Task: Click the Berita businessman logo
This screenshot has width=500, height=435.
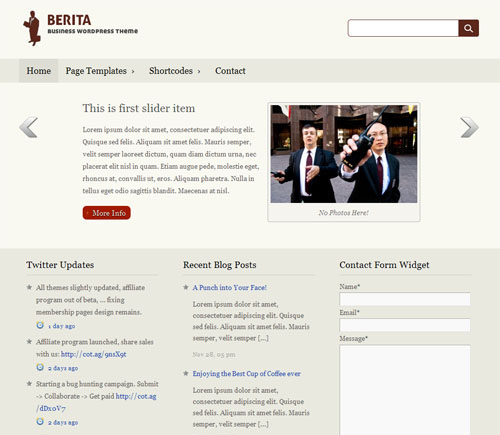Action: pyautogui.click(x=32, y=28)
